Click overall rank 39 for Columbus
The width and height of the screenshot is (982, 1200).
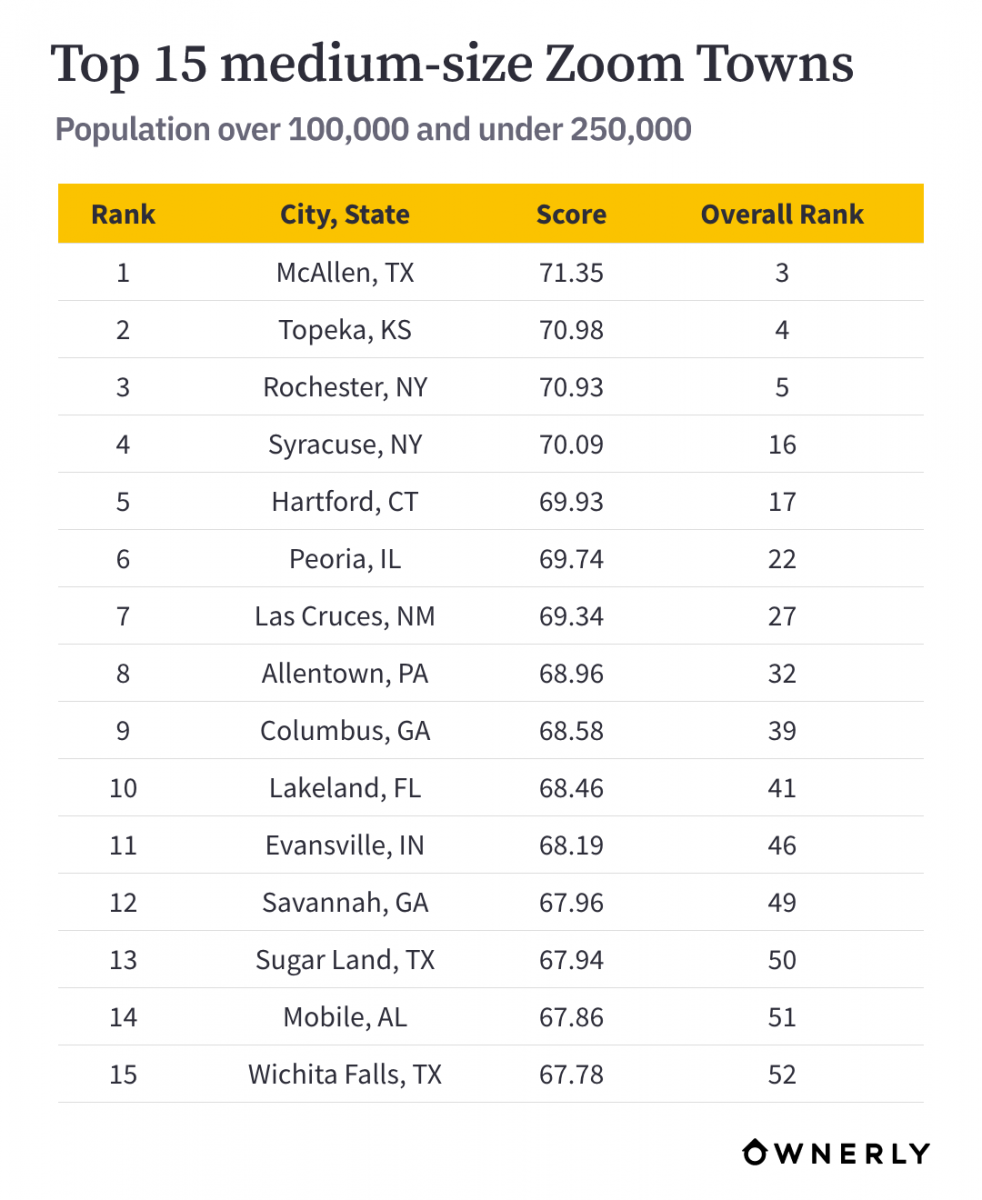coord(782,731)
